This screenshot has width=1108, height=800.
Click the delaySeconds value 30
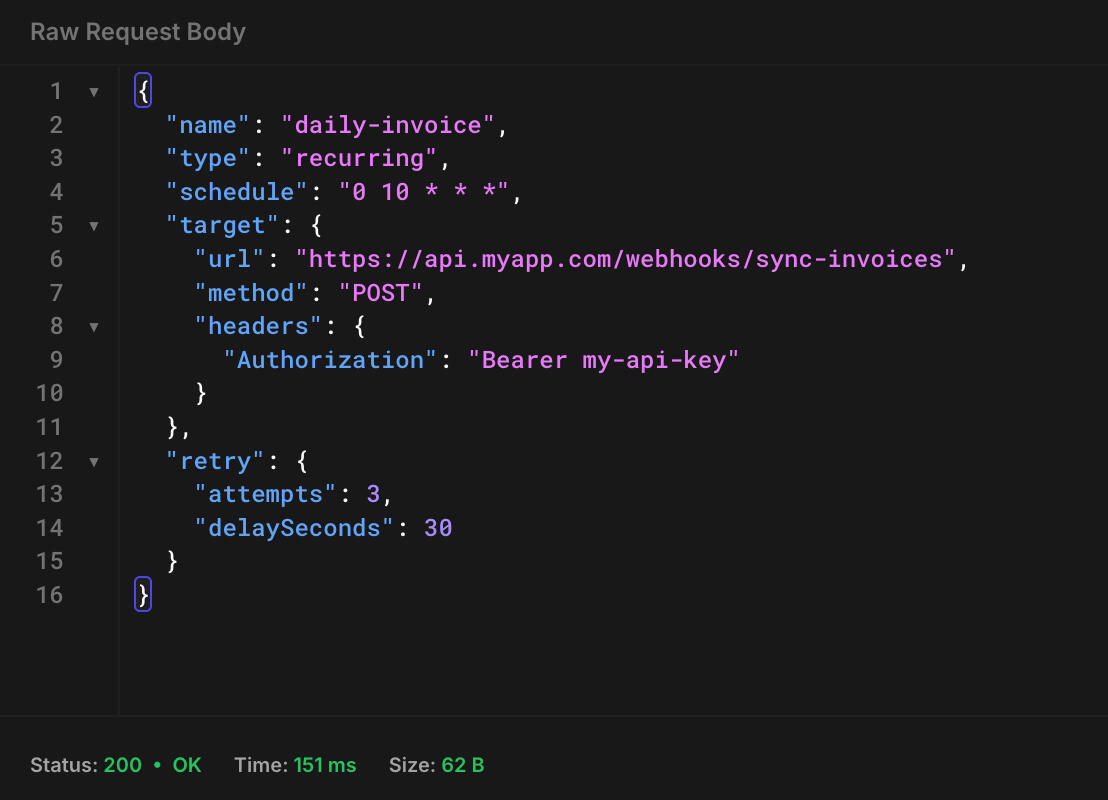pyautogui.click(x=438, y=528)
